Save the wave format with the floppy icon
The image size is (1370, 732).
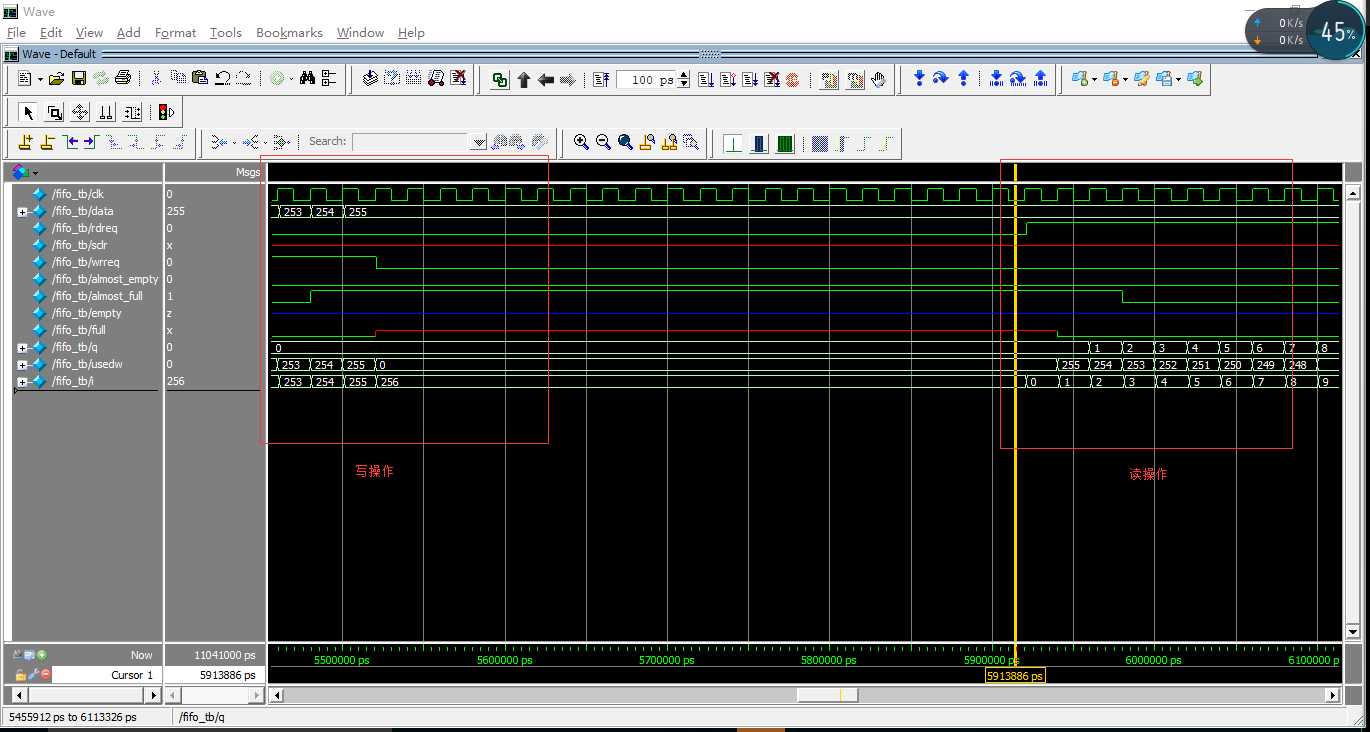tap(78, 79)
